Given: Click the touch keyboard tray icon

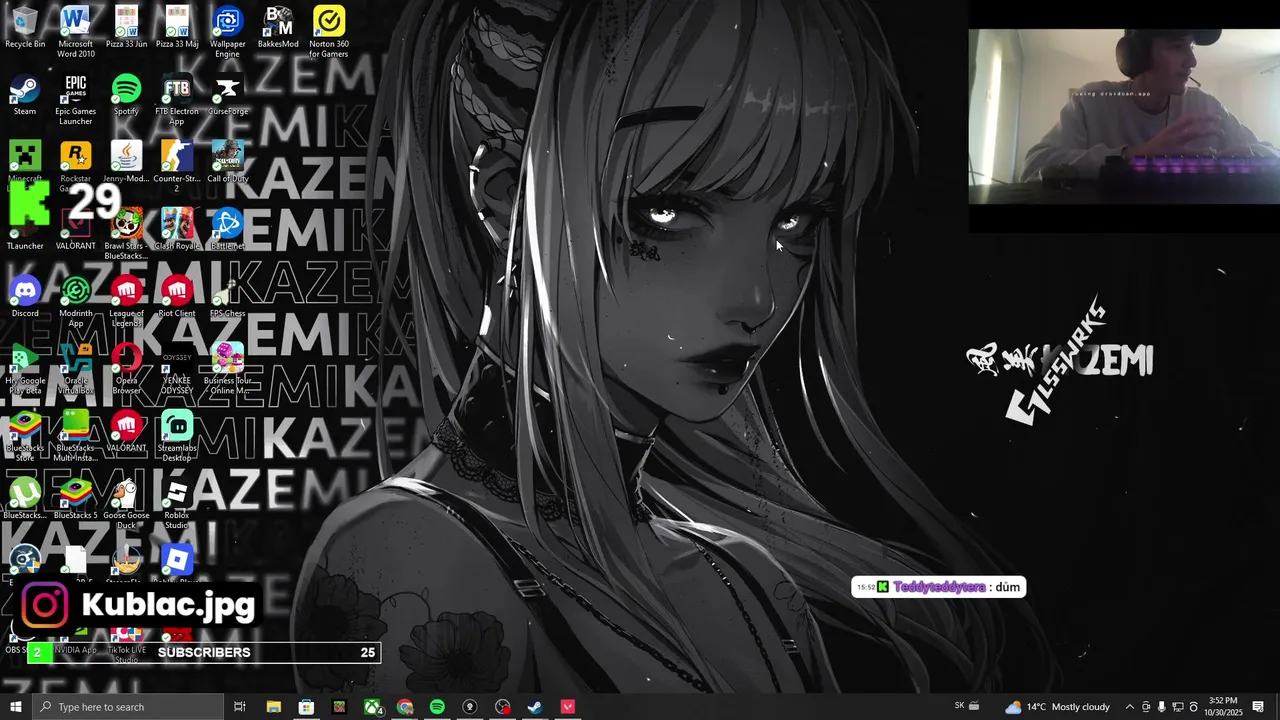Looking at the screenshot, I should click(975, 707).
